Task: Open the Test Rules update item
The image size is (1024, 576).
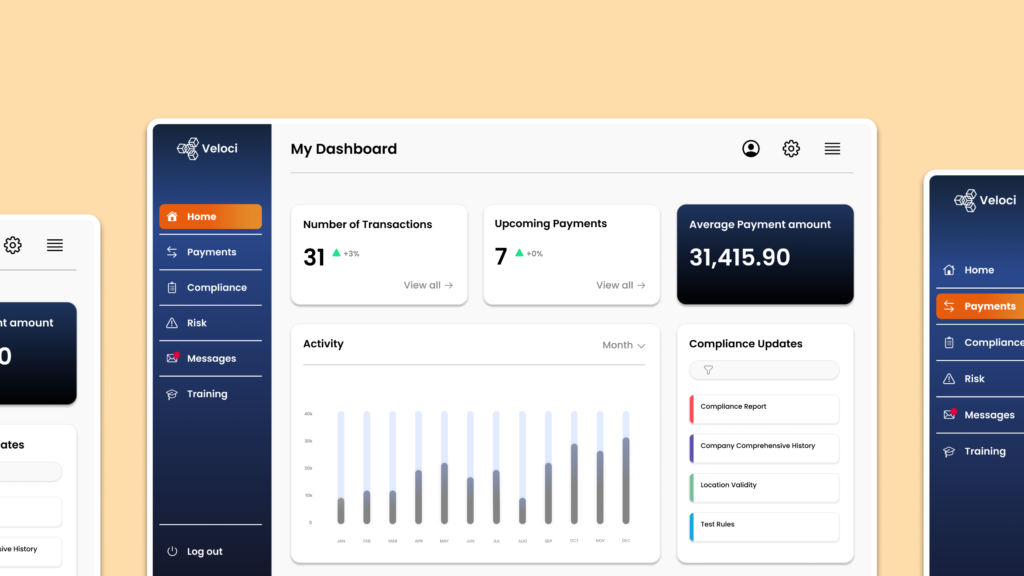Action: (x=764, y=527)
